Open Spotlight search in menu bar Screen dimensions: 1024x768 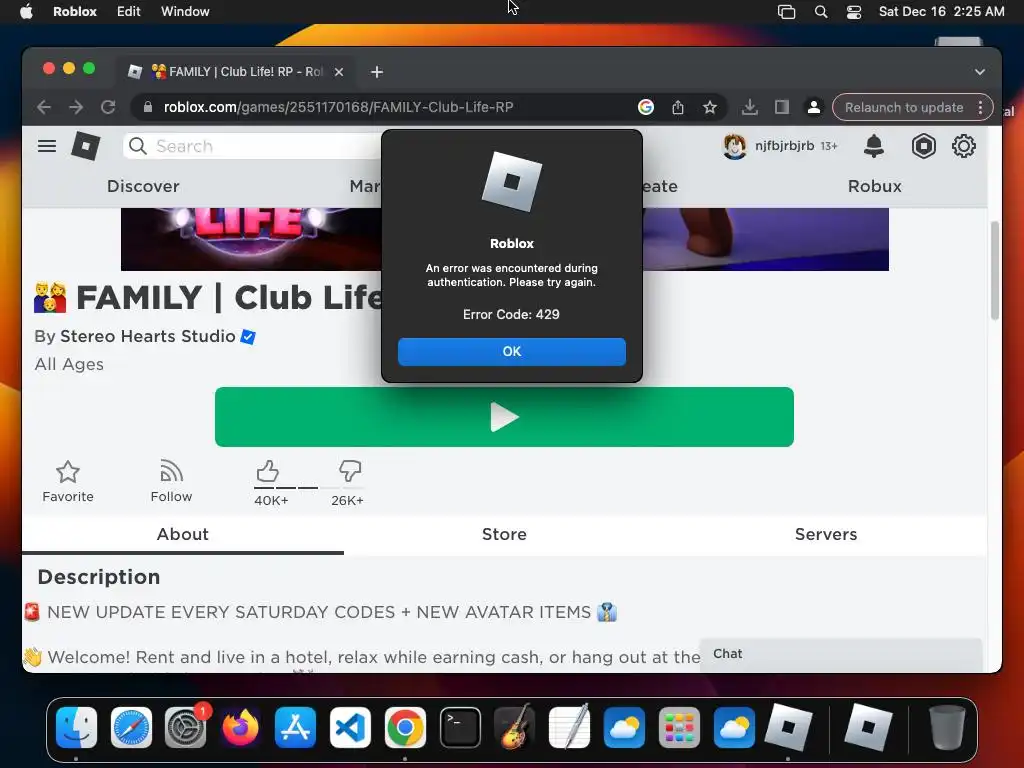pos(821,11)
